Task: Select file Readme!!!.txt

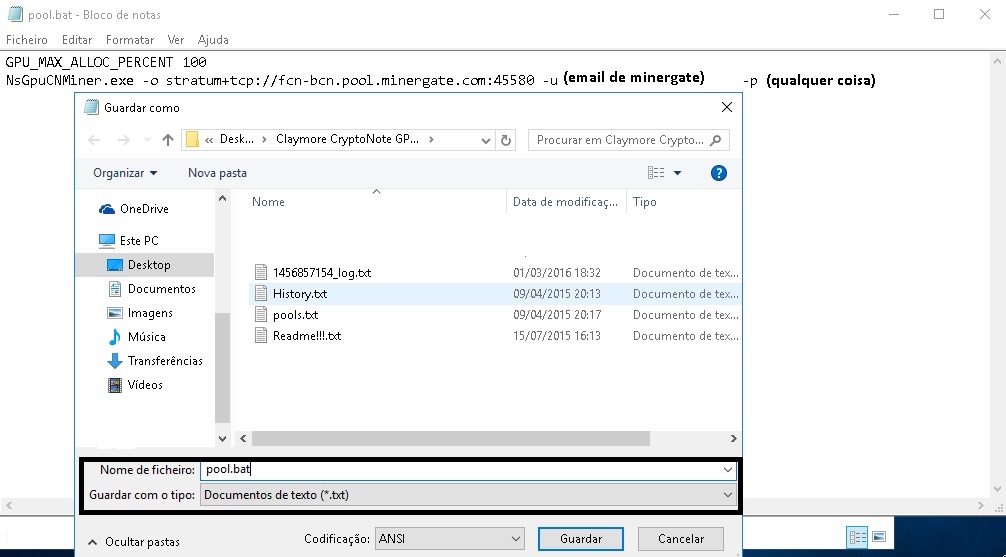Action: pyautogui.click(x=307, y=336)
